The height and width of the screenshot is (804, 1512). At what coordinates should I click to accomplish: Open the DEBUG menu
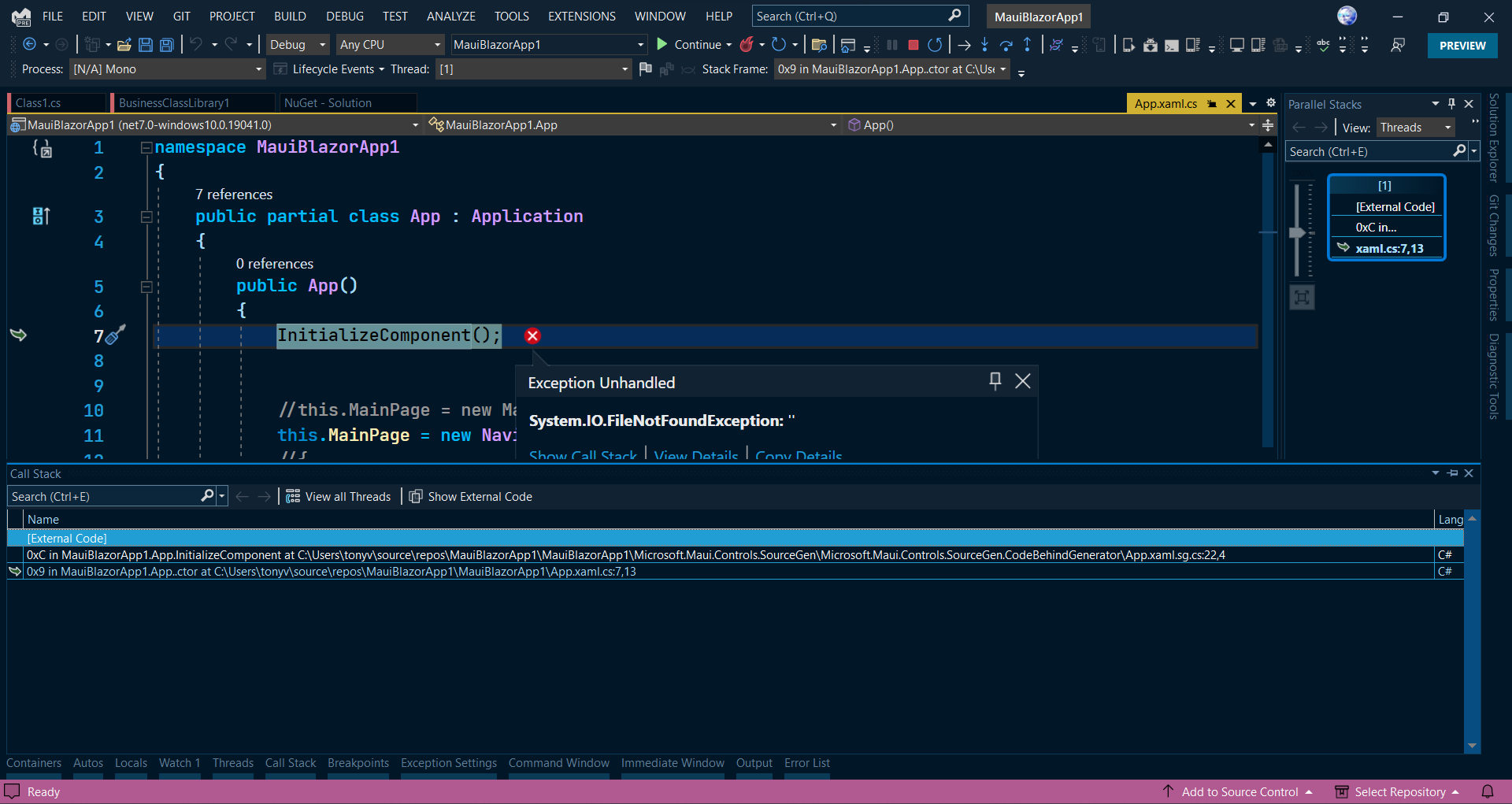[x=343, y=16]
